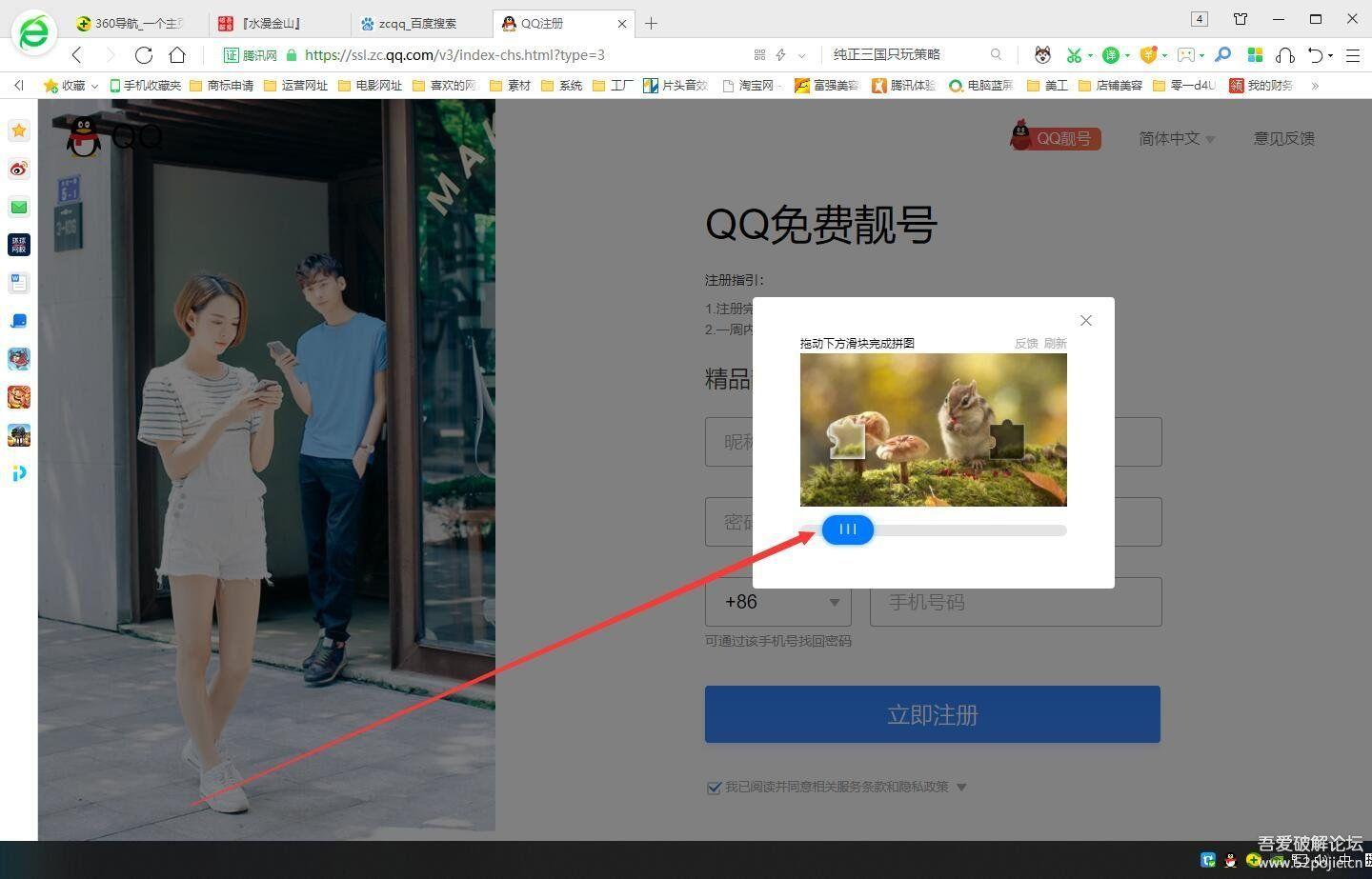Expand the 收藏 favorites dropdown arrow
The height and width of the screenshot is (879, 1372).
(94, 86)
